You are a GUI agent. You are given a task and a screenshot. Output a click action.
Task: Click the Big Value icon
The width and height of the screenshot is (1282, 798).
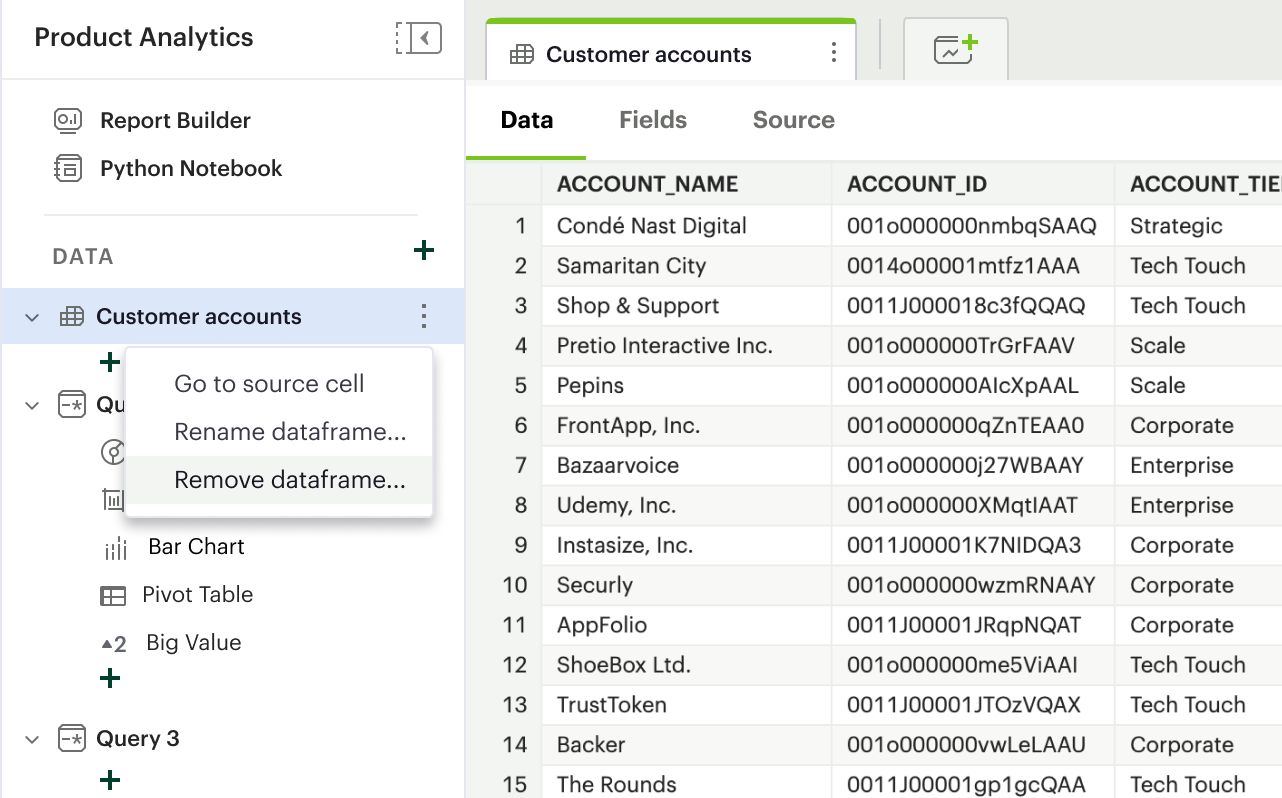click(115, 645)
